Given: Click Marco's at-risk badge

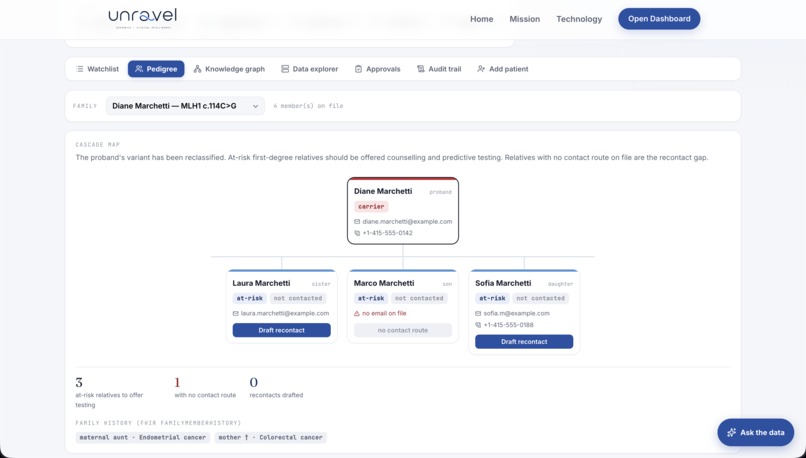Looking at the screenshot, I should [x=371, y=298].
